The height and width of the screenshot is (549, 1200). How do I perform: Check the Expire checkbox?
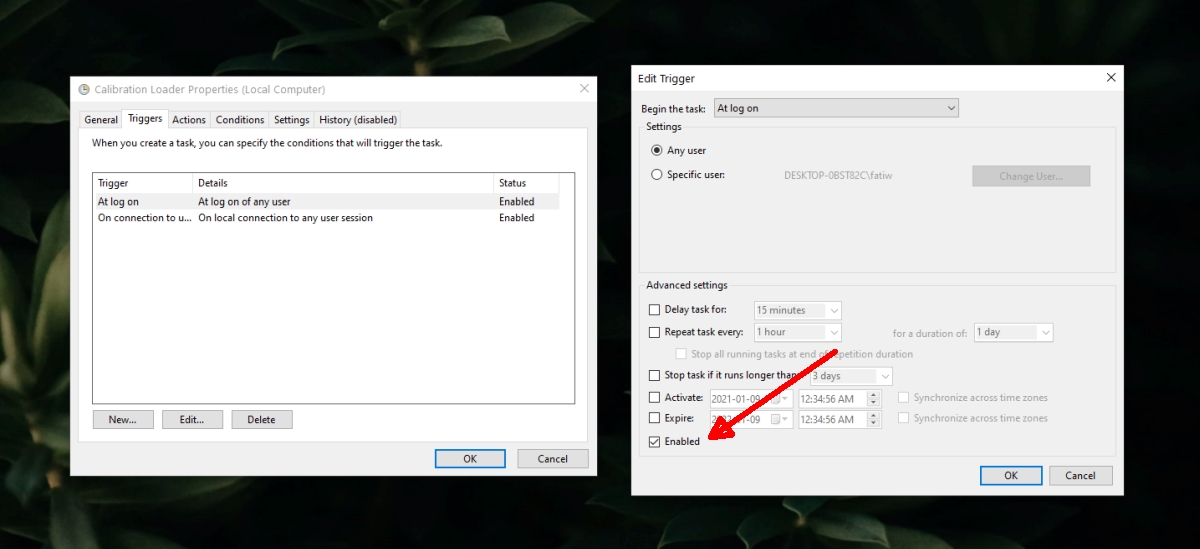[x=655, y=418]
